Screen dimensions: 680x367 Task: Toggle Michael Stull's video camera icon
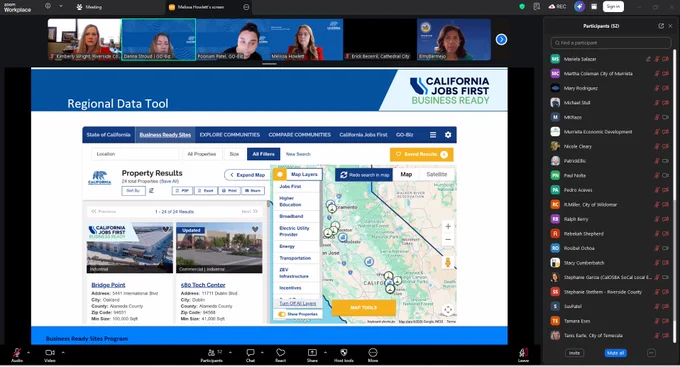666,103
